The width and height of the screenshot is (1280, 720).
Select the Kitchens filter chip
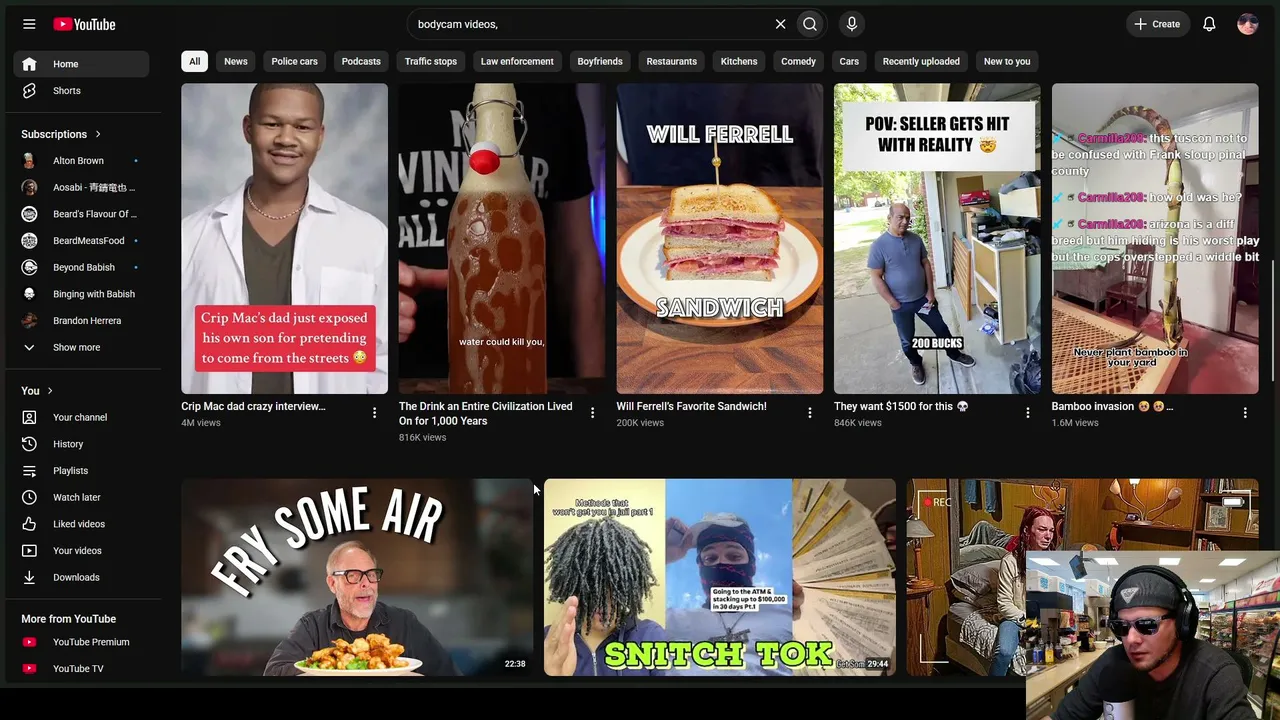[x=739, y=61]
